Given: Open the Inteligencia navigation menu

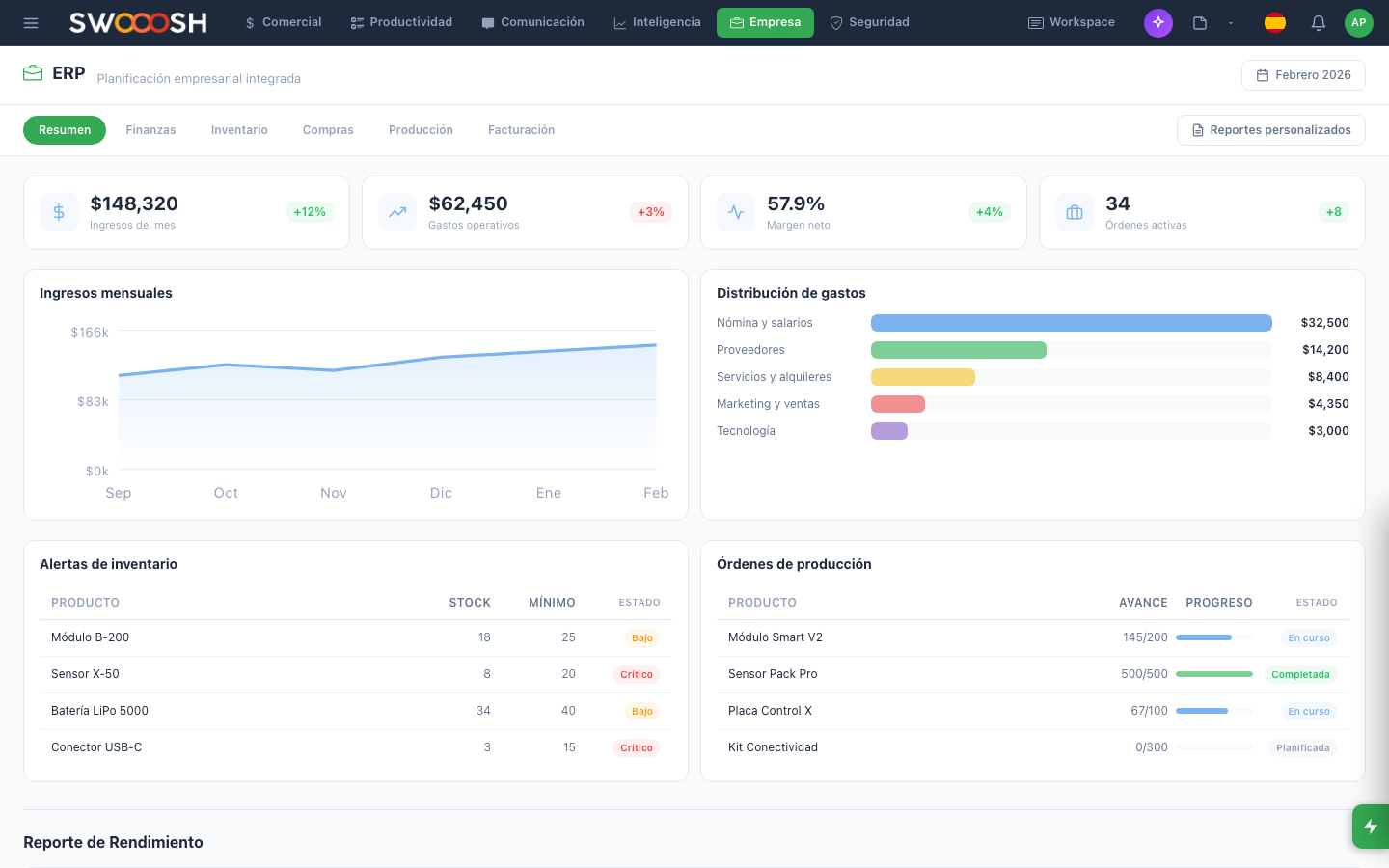Looking at the screenshot, I should point(657,22).
